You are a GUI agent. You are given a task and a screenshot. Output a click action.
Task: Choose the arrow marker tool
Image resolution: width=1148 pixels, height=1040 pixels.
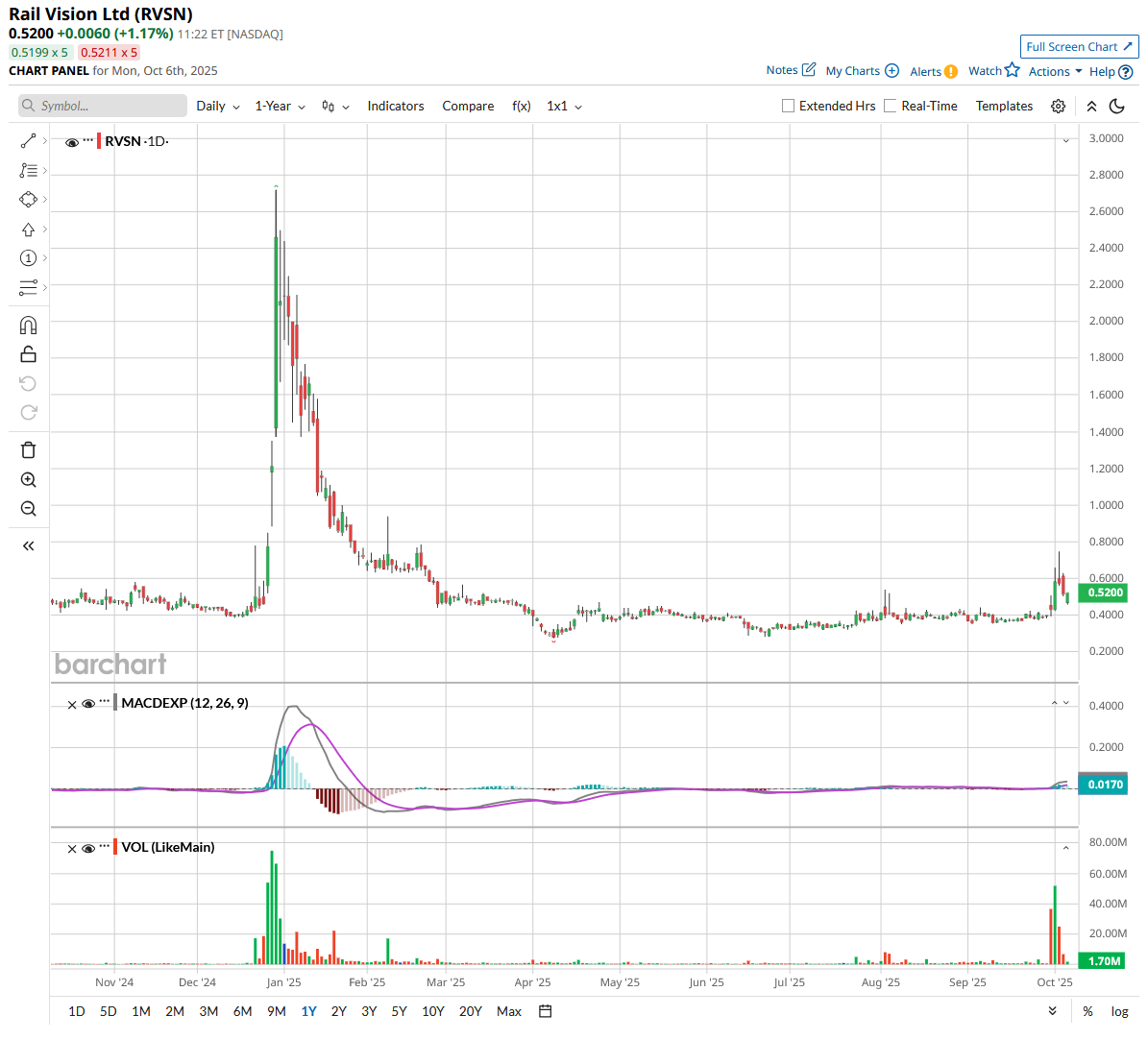coord(29,230)
